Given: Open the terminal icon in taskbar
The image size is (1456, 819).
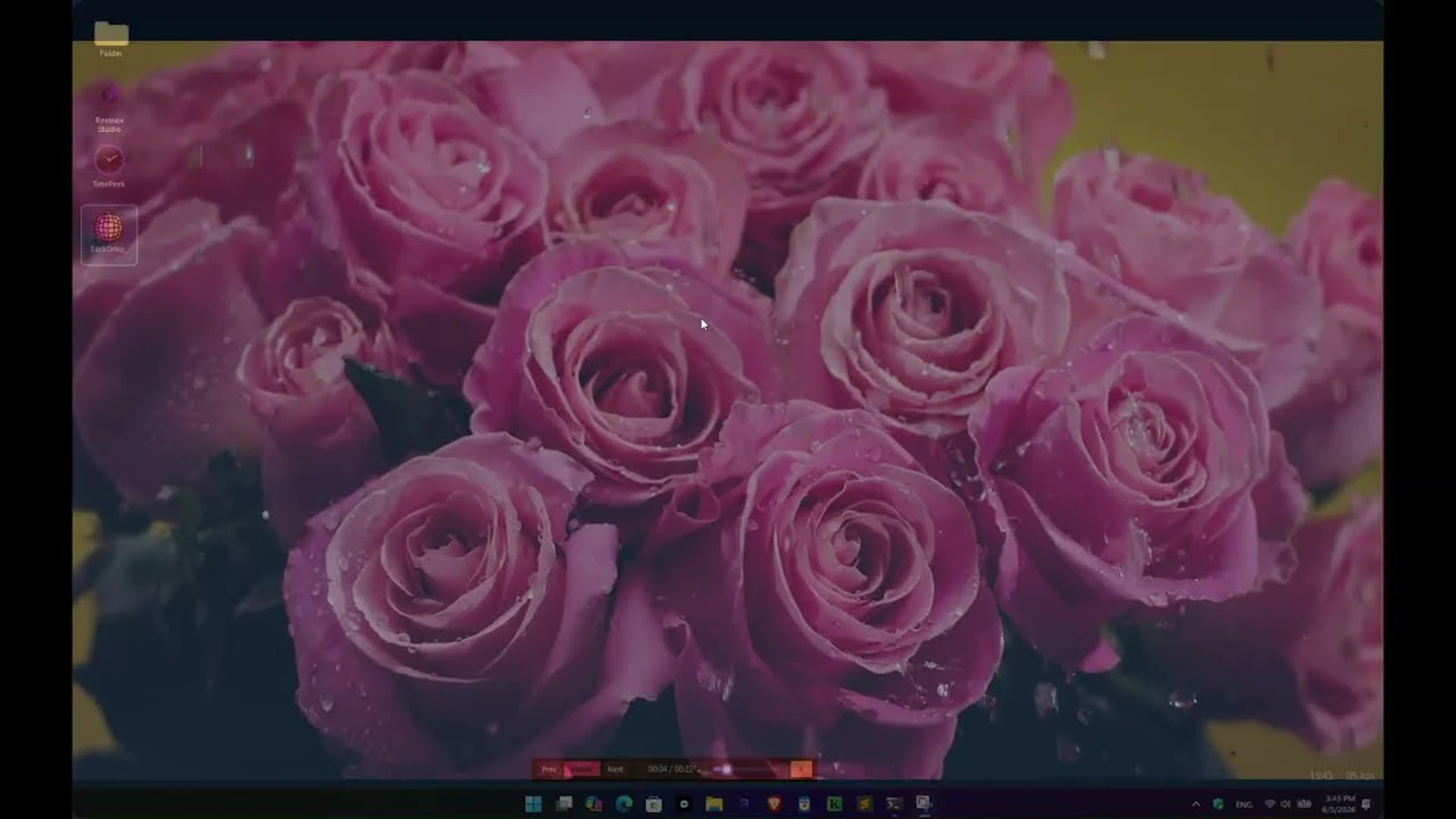Looking at the screenshot, I should 895,804.
